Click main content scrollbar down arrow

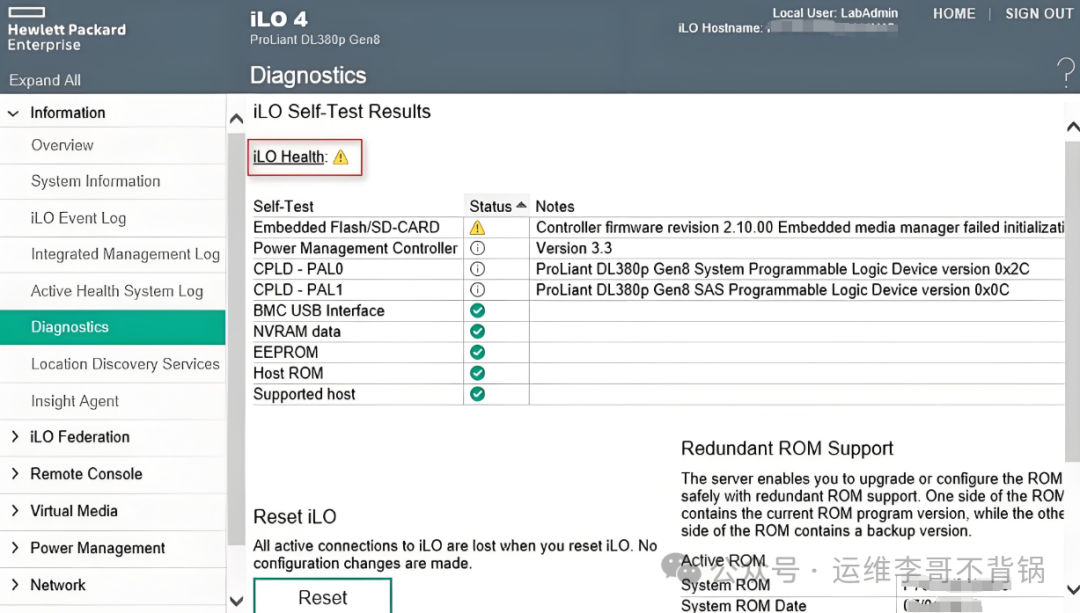[x=1072, y=589]
